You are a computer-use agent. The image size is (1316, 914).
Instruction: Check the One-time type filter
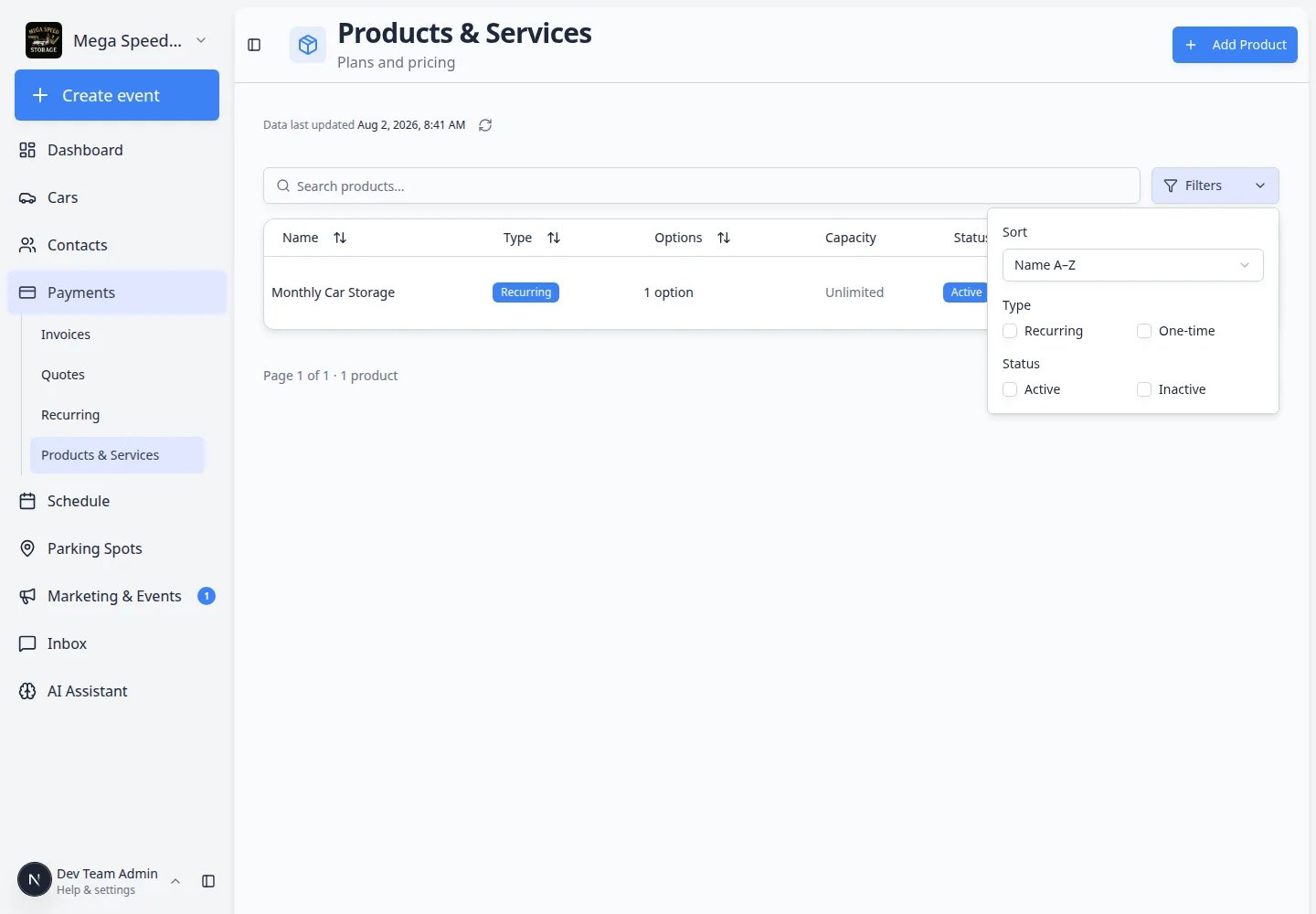click(1144, 331)
